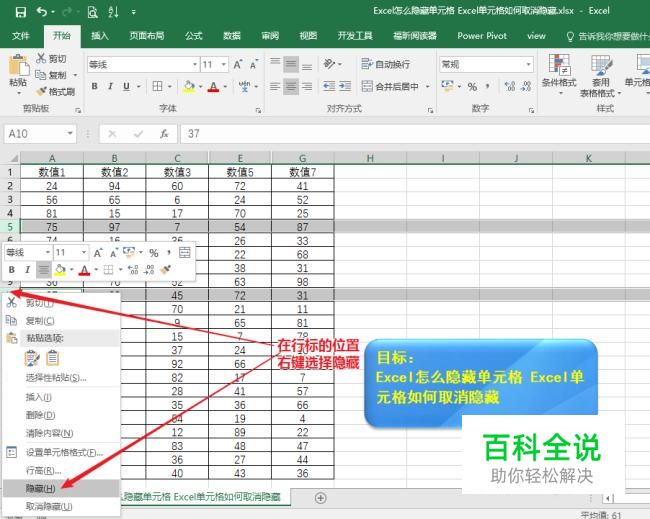Click the Cut scissors icon in ribbon

(41, 58)
